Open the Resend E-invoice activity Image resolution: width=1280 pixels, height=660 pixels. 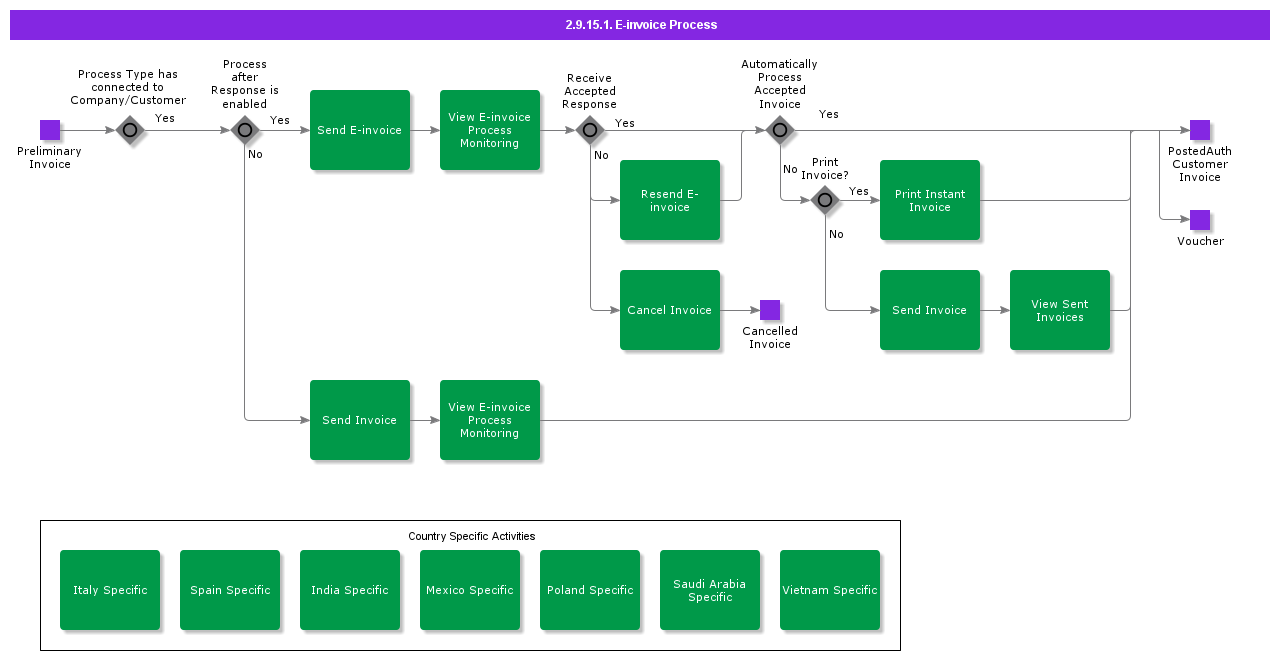[670, 200]
